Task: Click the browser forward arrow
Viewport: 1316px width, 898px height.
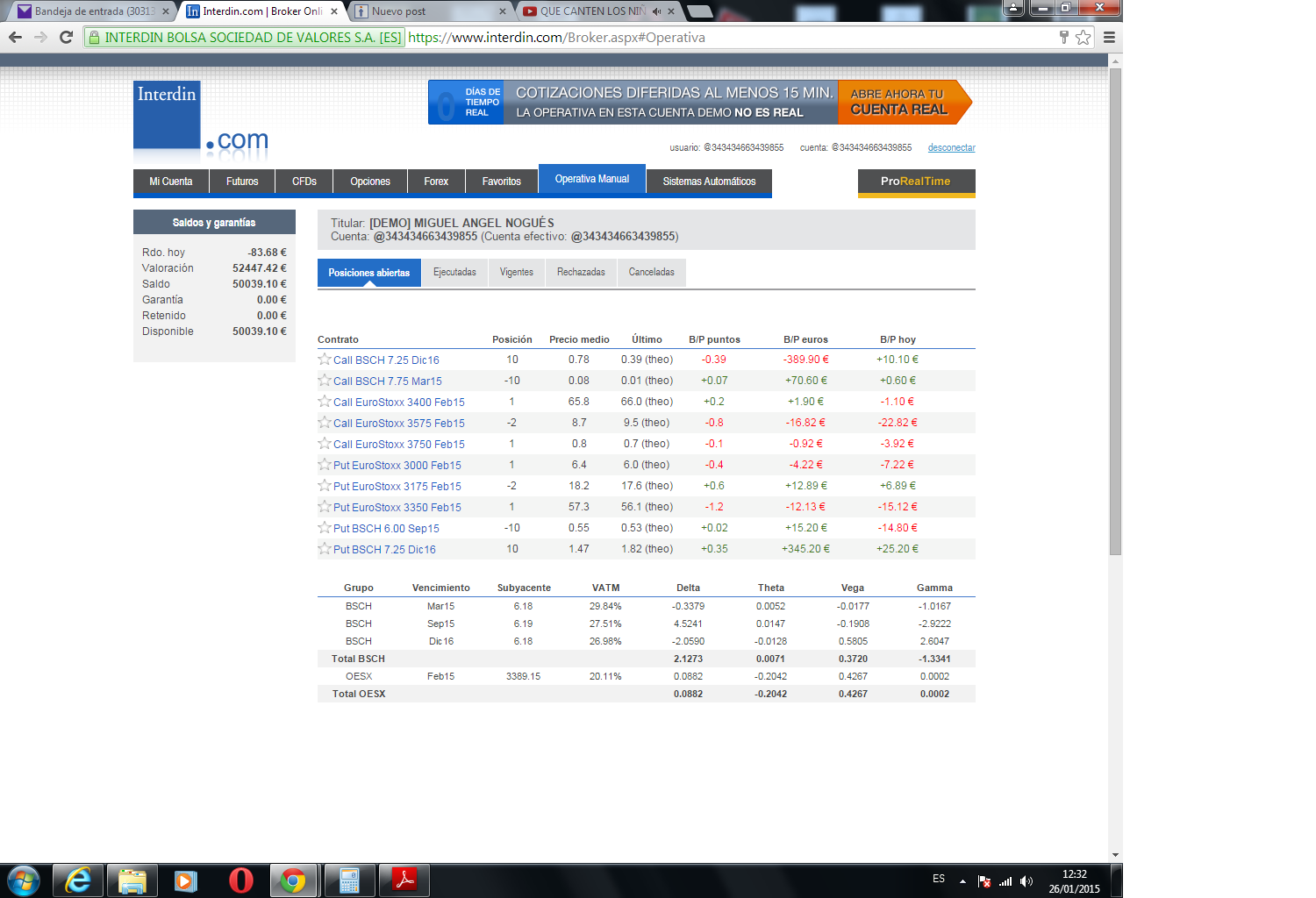Action: tap(40, 37)
